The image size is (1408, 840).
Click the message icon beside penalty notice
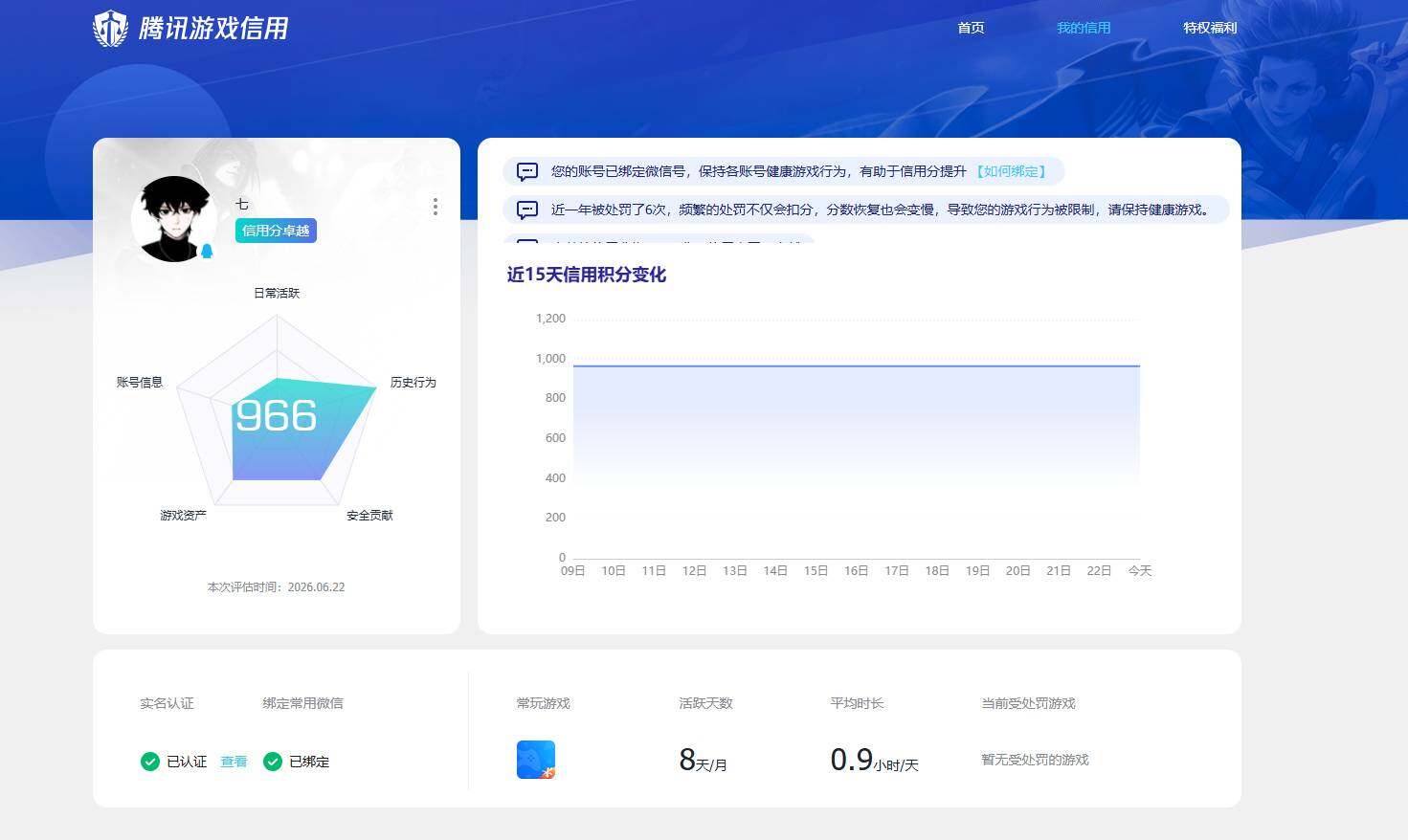pos(527,210)
